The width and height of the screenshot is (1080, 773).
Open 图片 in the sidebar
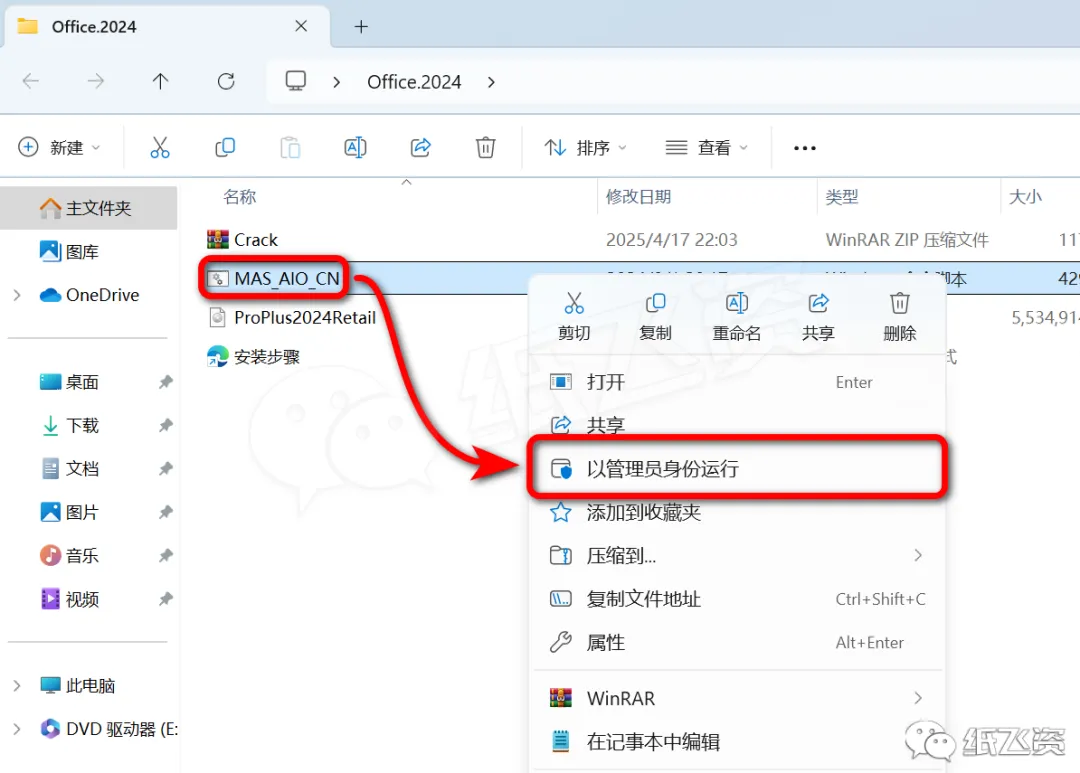(70, 512)
